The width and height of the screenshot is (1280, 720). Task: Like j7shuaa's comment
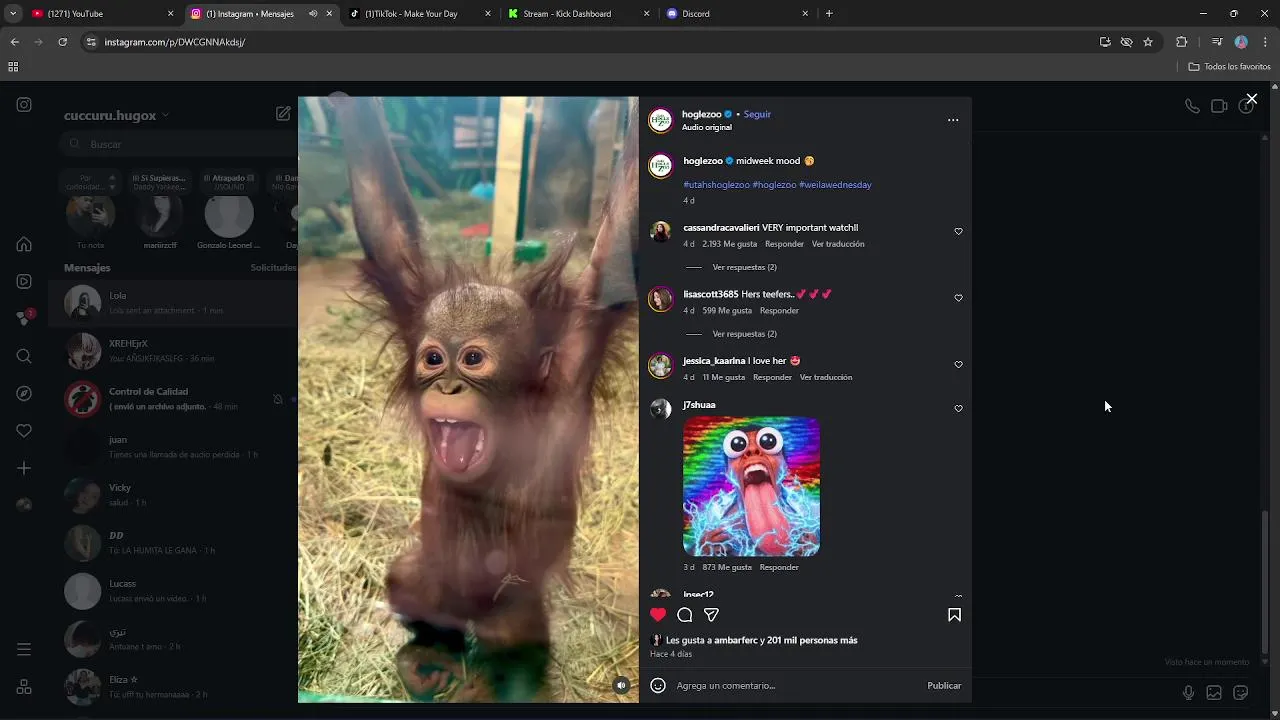(x=958, y=409)
